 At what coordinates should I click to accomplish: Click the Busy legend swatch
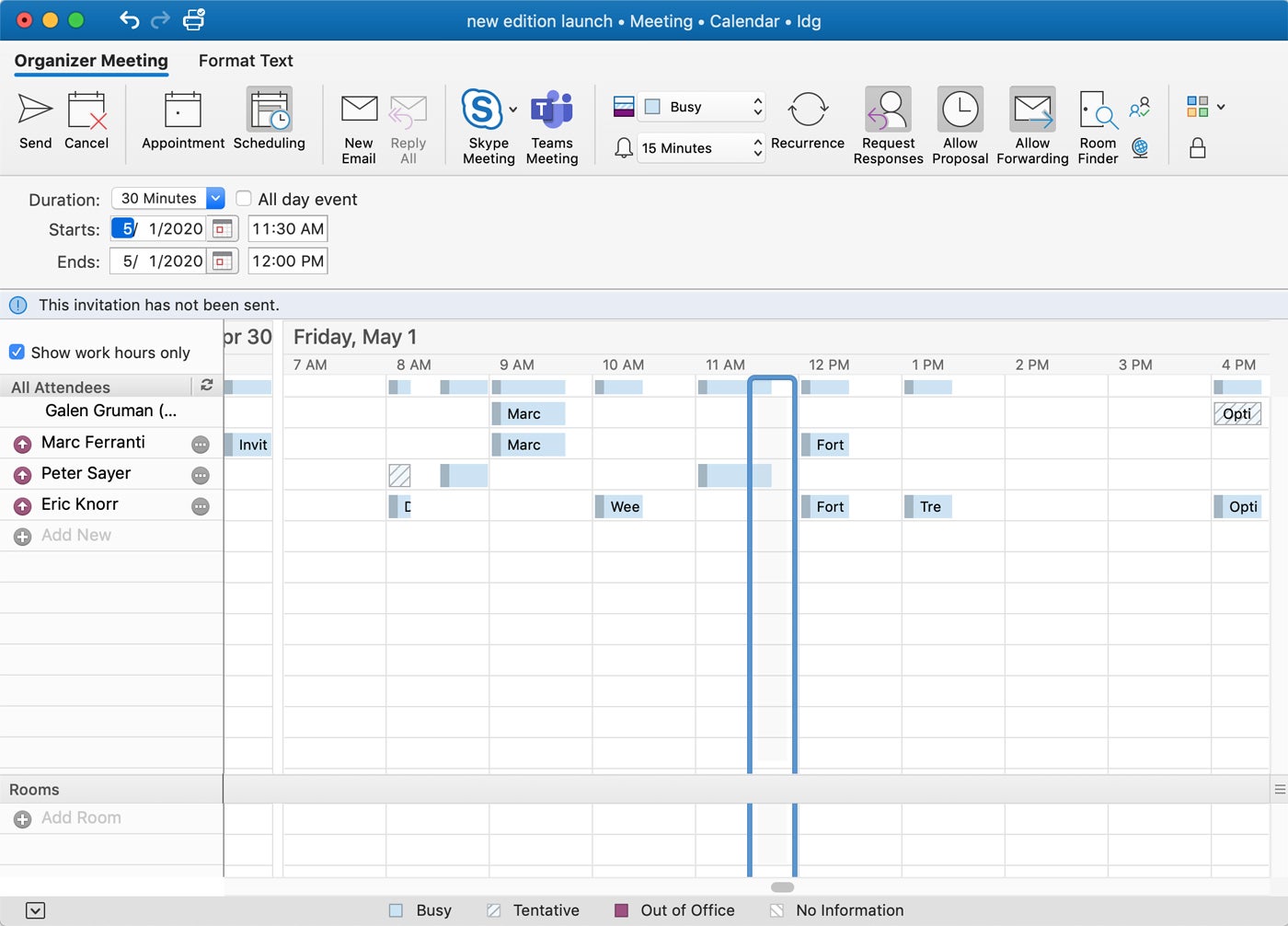[x=396, y=910]
